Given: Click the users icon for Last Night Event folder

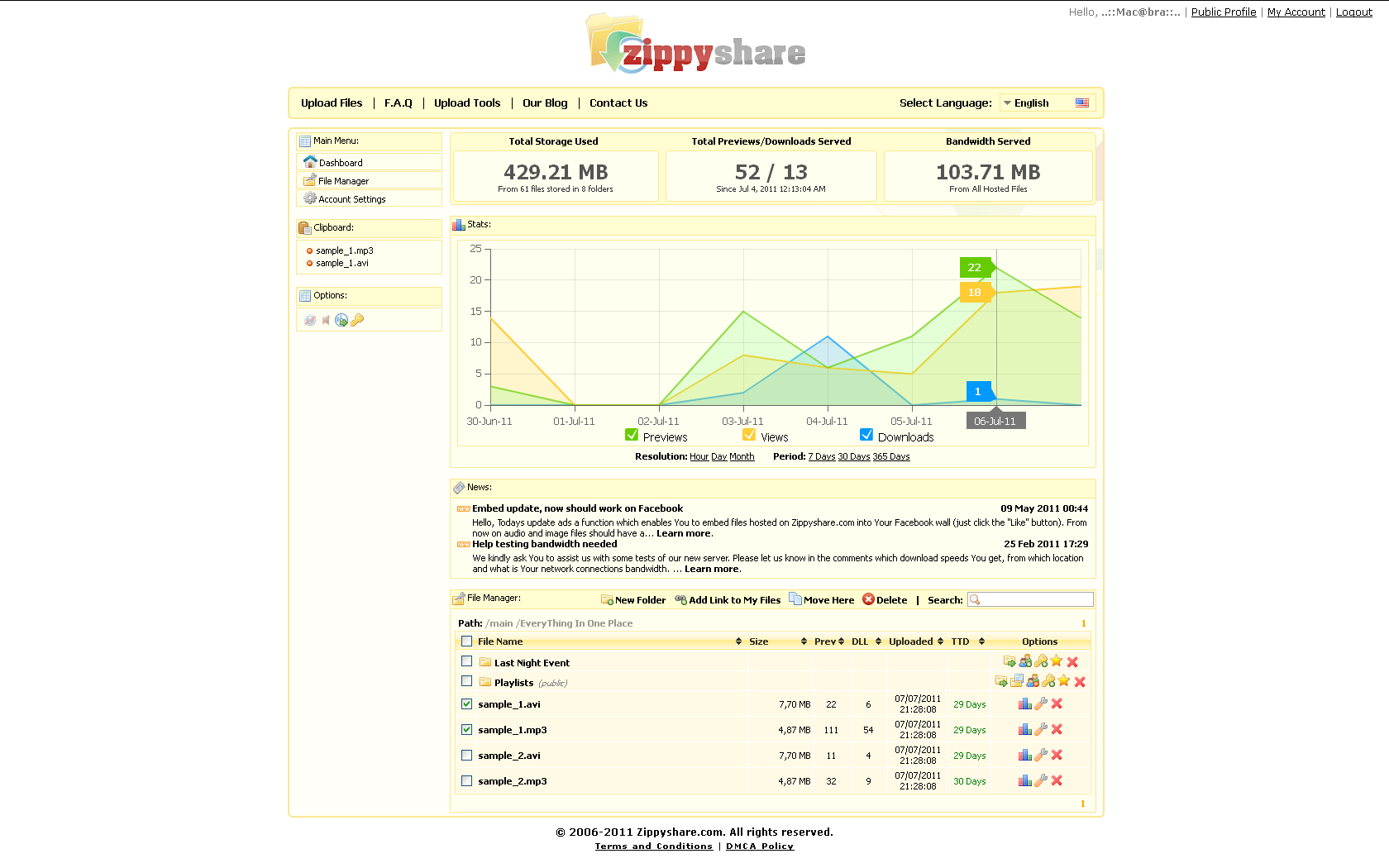Looking at the screenshot, I should pos(1025,661).
